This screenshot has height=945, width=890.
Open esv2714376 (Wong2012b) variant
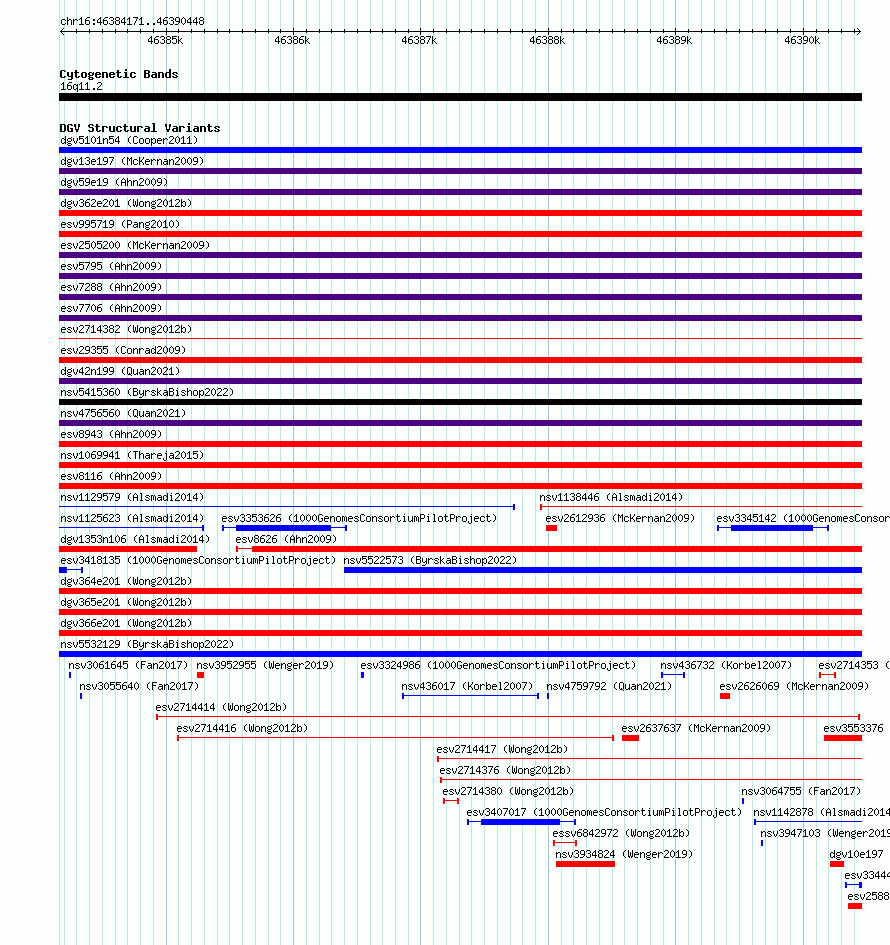click(x=505, y=771)
